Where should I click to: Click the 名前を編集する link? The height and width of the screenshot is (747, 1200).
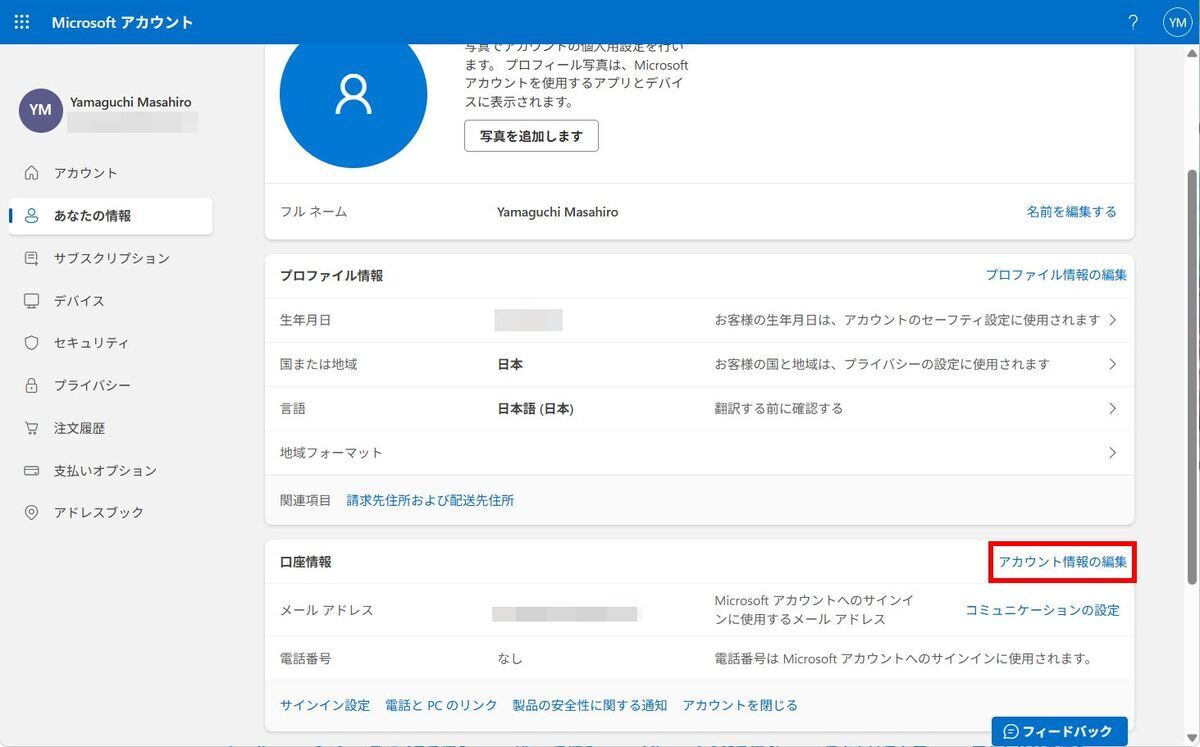[1071, 212]
